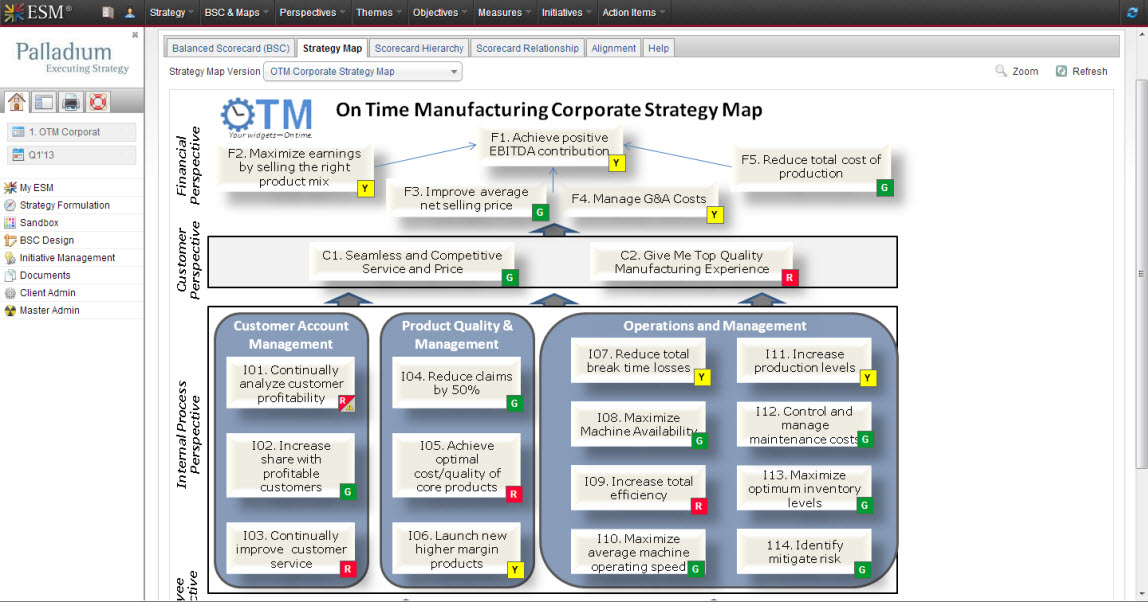Viewport: 1148px width, 602px height.
Task: Click green indicator on I04 objective
Action: point(515,403)
